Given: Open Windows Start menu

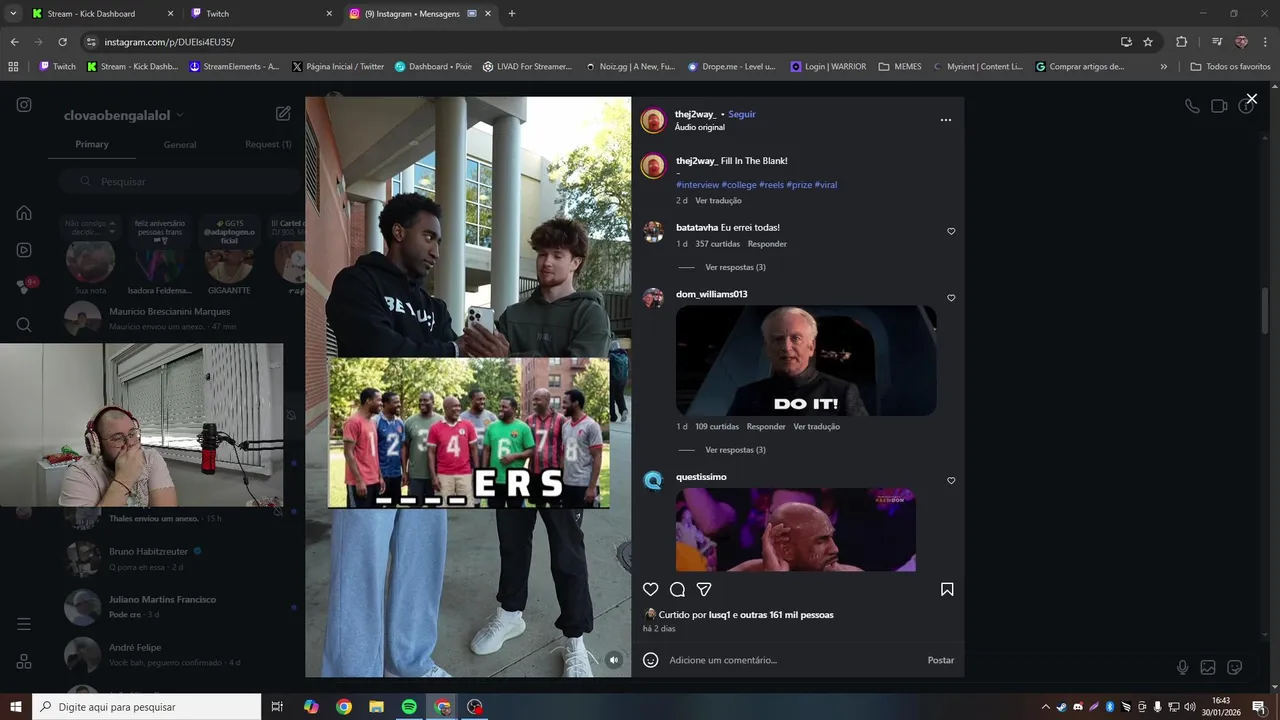Looking at the screenshot, I should click(x=16, y=707).
